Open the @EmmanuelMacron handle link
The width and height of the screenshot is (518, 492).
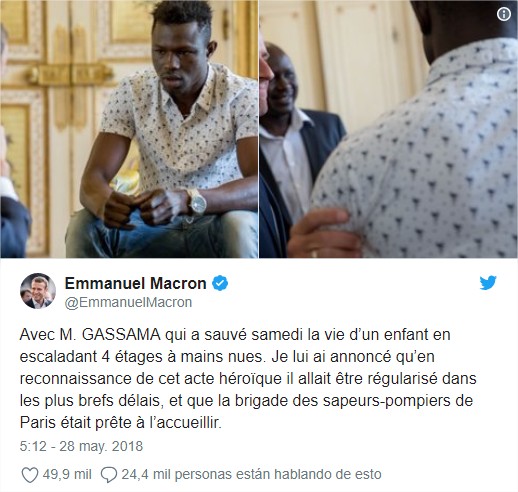tap(128, 302)
